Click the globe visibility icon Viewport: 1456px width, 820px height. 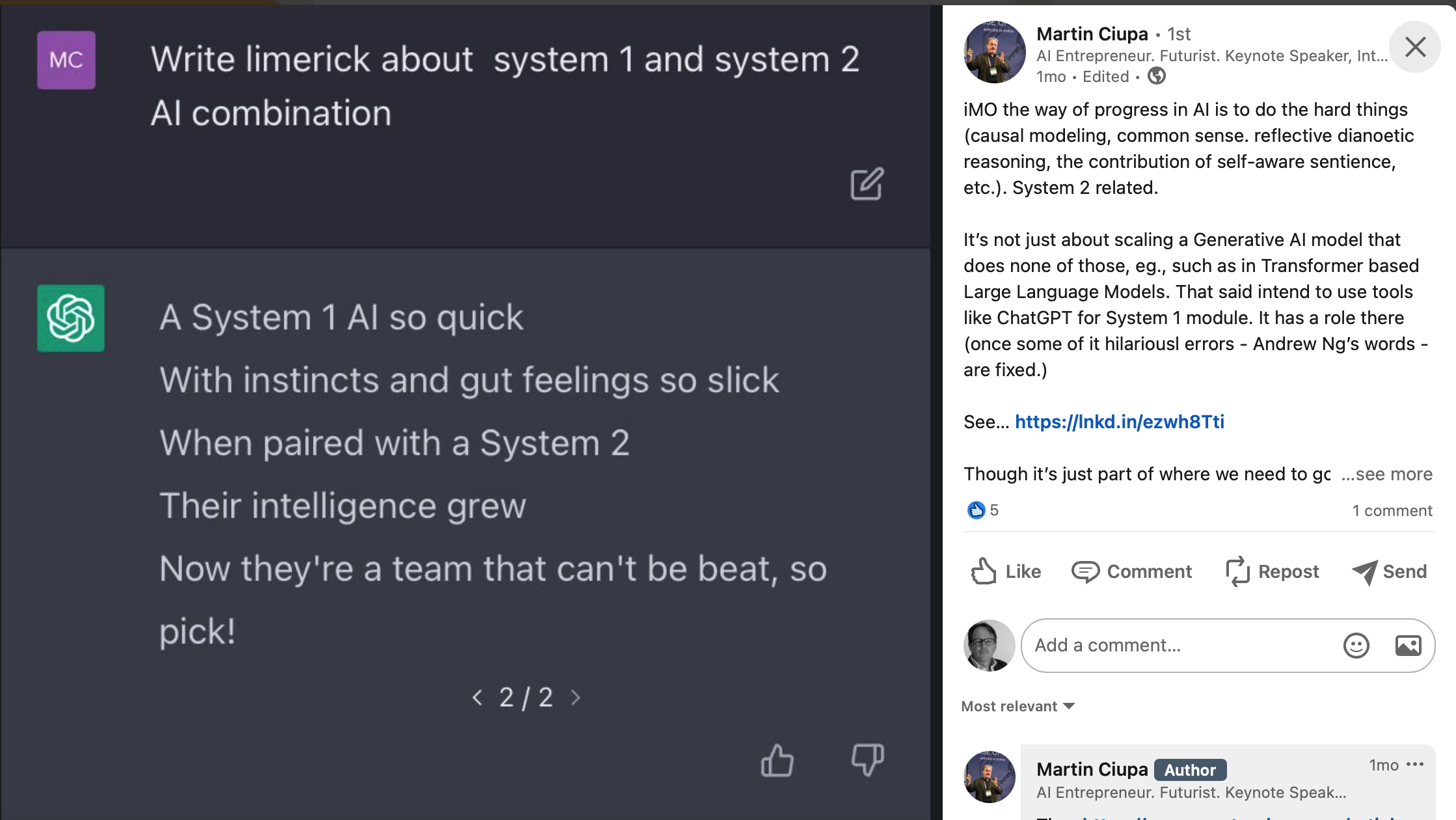(x=1157, y=76)
